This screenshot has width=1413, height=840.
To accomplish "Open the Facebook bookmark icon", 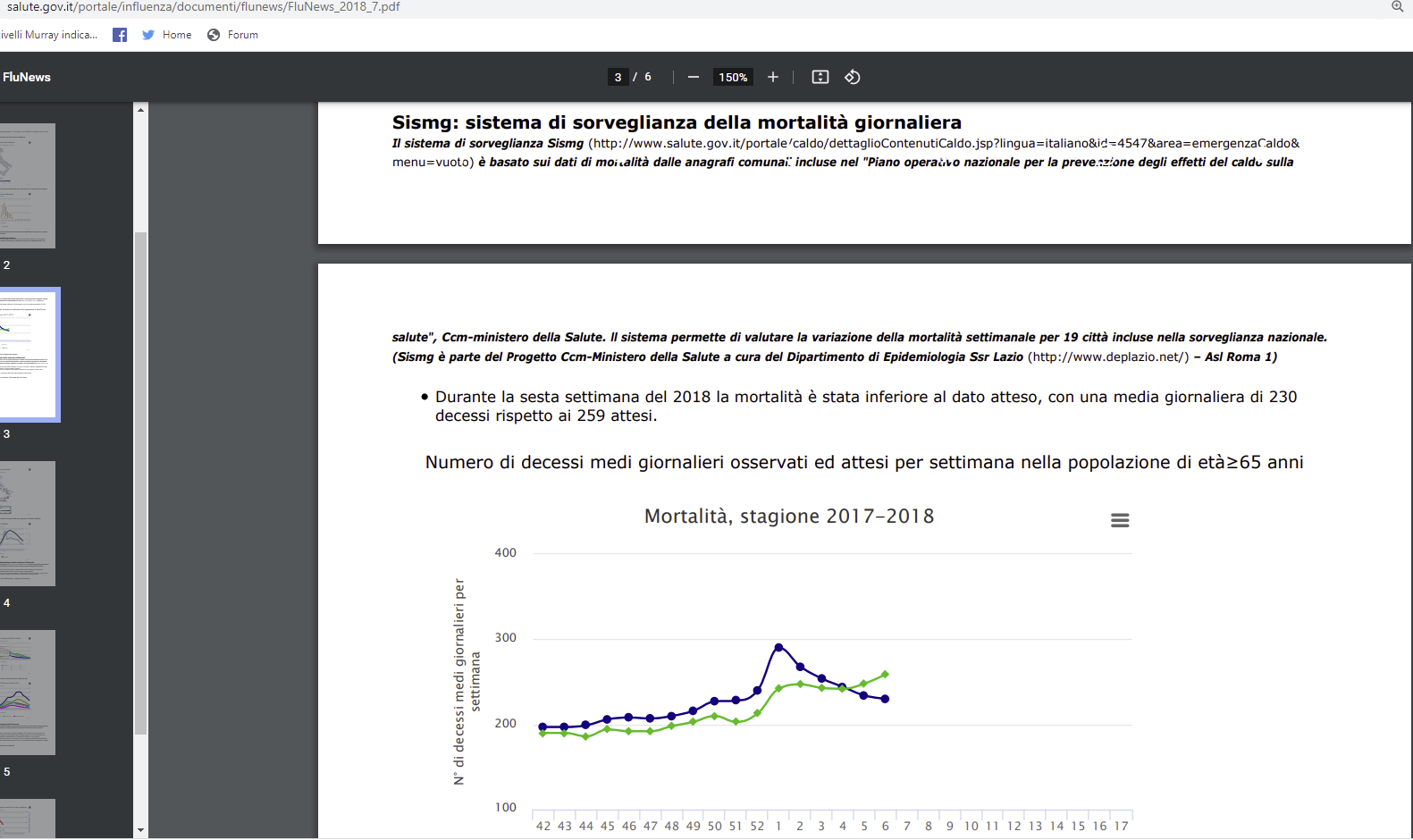I will (x=120, y=35).
